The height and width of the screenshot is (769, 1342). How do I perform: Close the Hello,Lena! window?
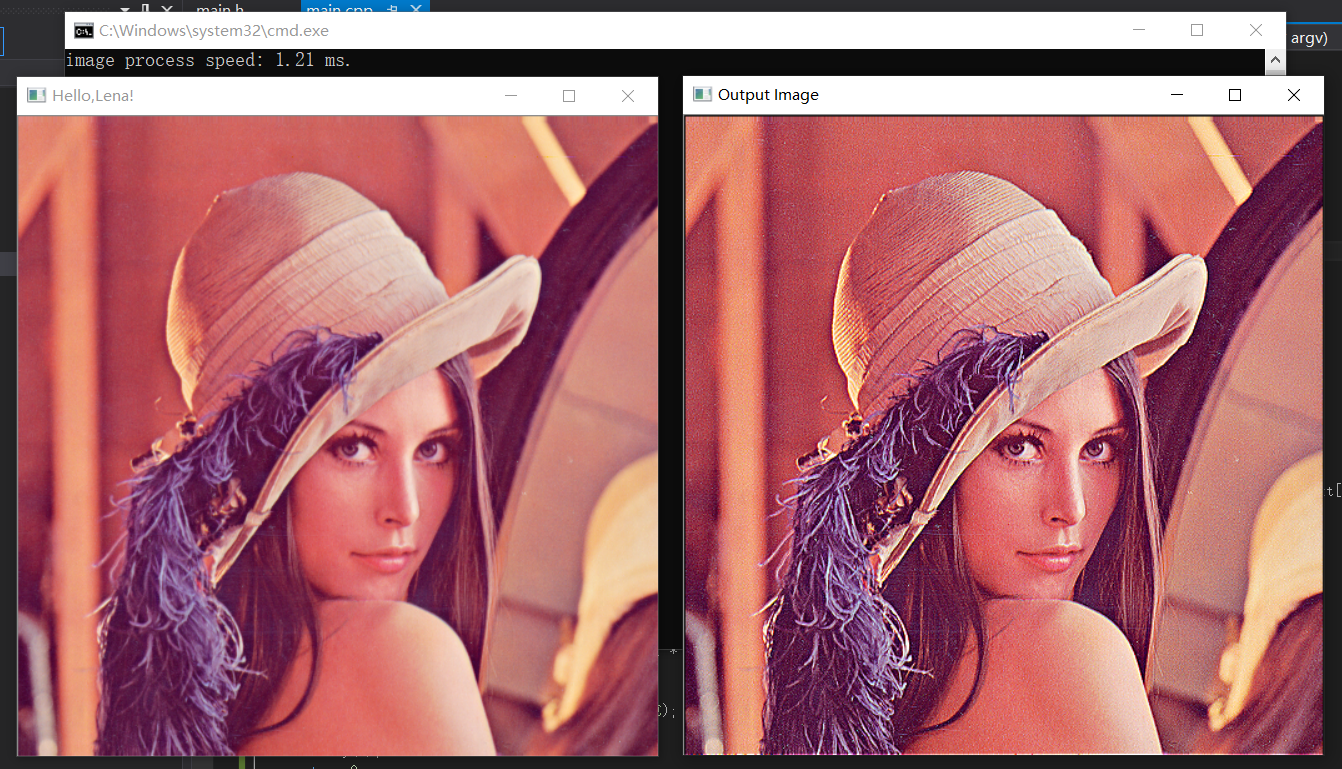pos(628,96)
